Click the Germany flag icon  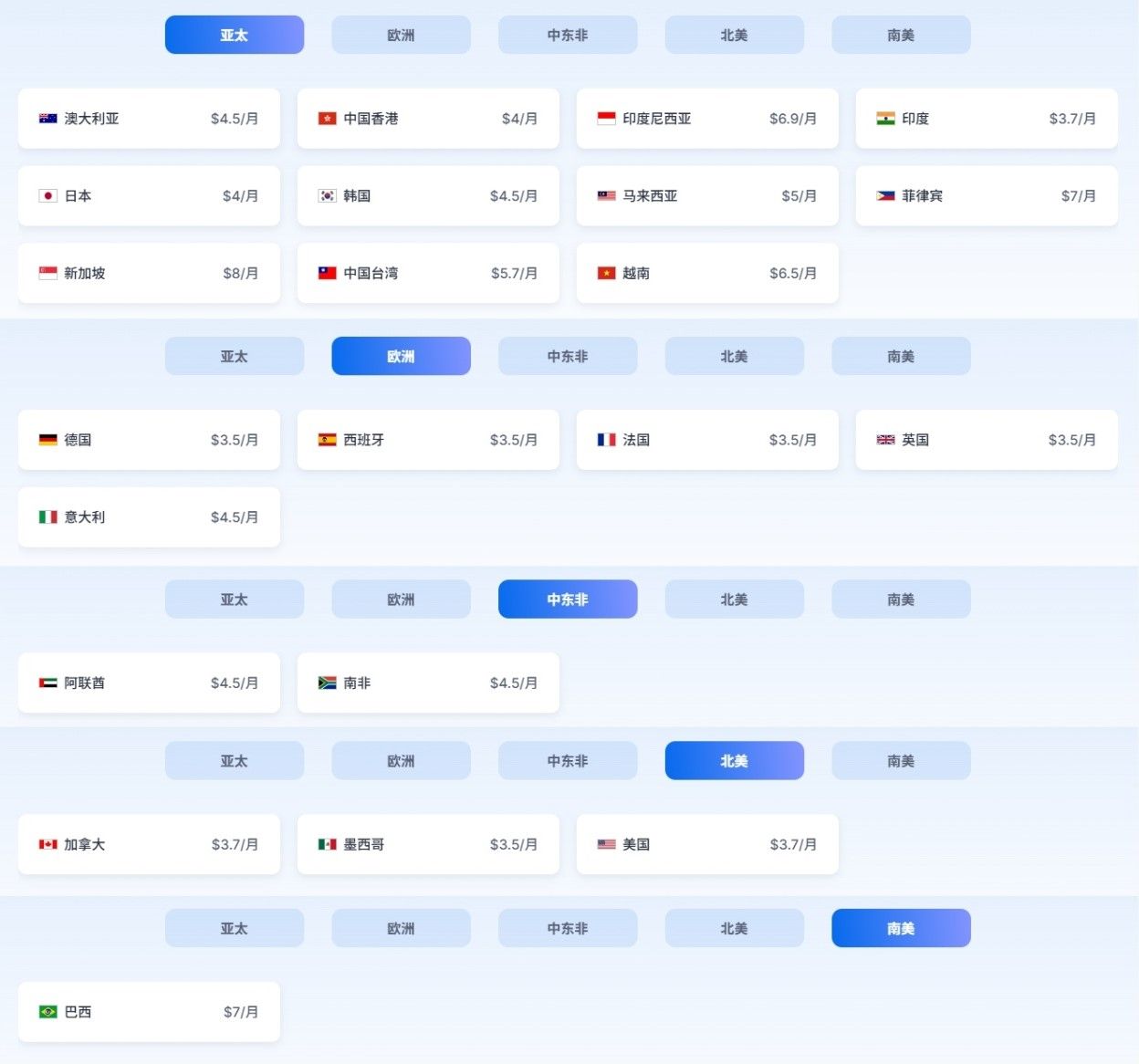[x=47, y=439]
